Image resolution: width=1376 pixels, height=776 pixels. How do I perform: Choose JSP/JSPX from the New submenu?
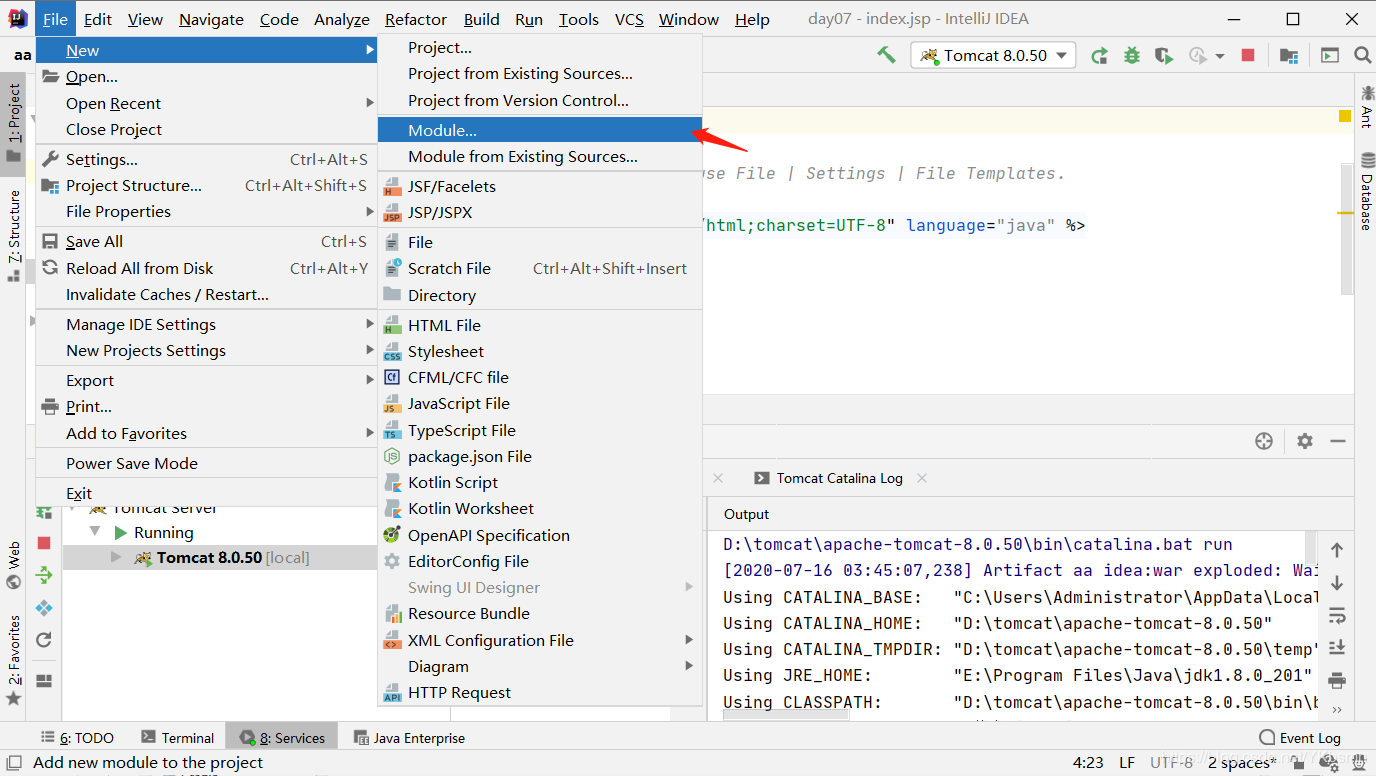(x=540, y=212)
